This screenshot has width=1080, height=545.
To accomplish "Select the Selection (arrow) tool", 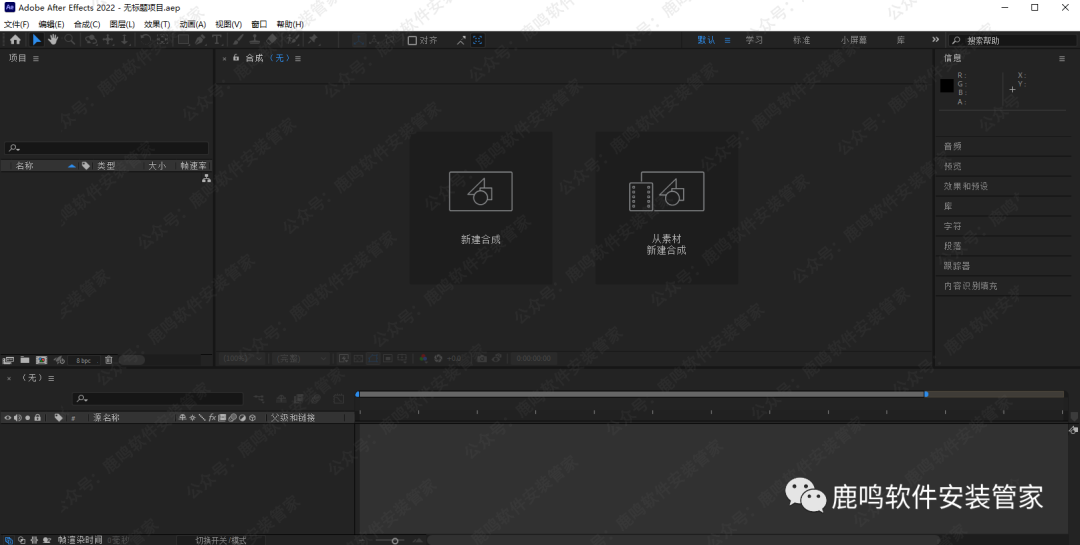I will coord(37,40).
